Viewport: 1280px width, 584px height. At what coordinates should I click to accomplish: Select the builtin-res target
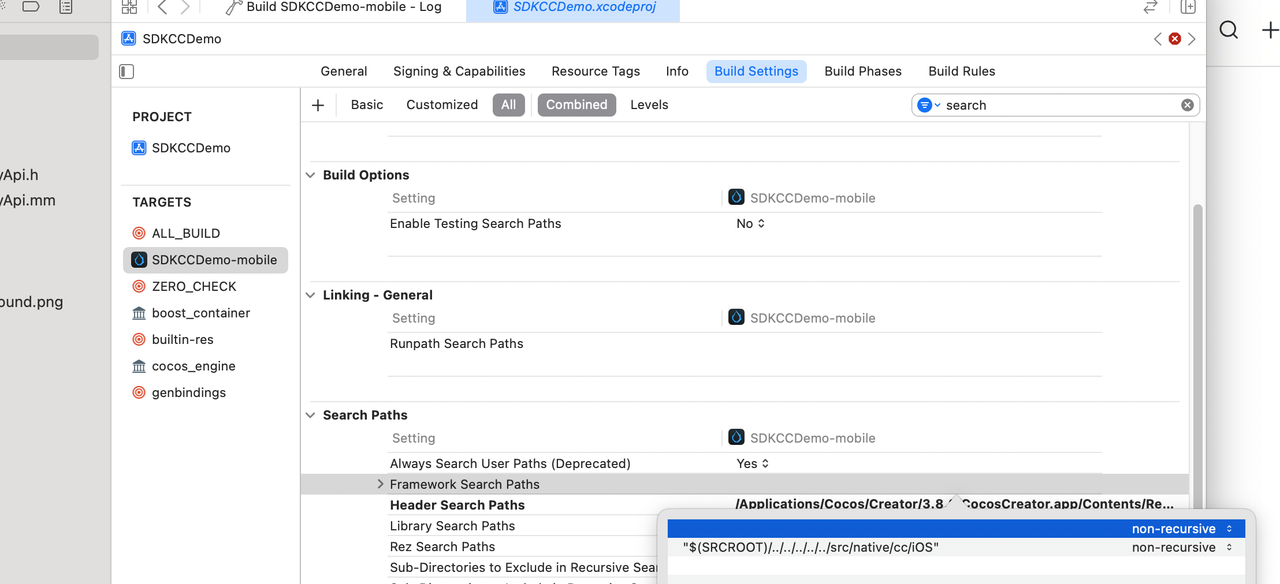(183, 340)
